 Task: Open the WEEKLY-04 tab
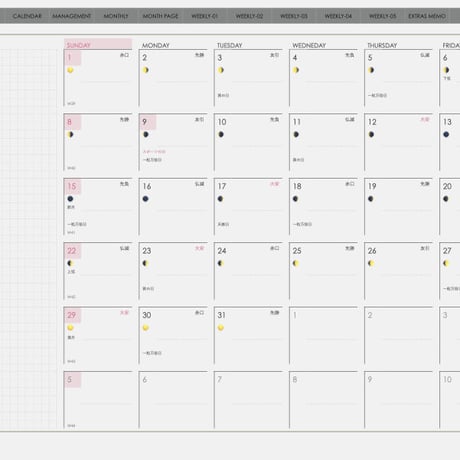(338, 16)
